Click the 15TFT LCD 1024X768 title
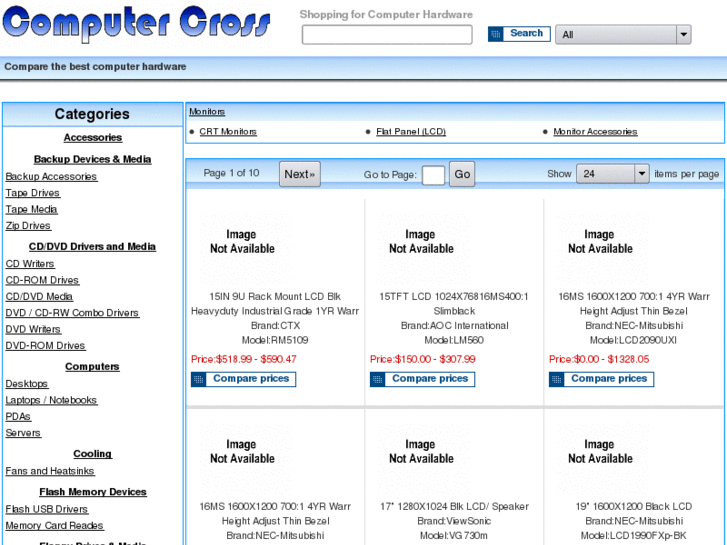Screen dimensions: 727x545 (x=454, y=304)
